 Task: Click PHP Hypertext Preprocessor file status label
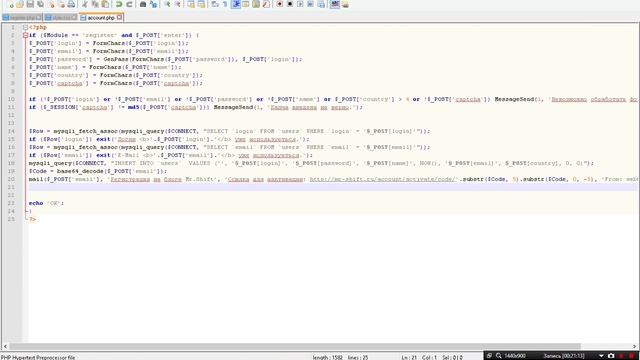click(38, 358)
